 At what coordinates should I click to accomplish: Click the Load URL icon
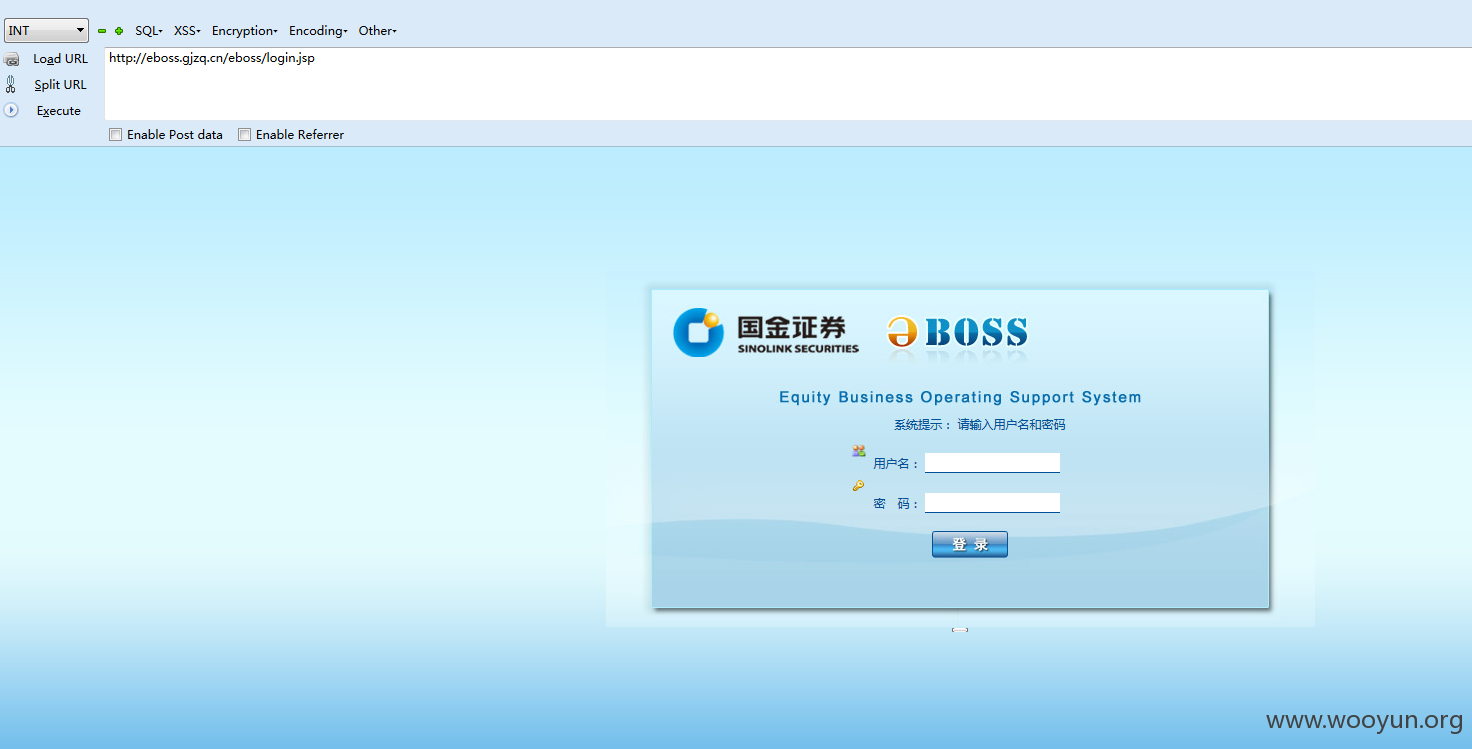(x=12, y=60)
